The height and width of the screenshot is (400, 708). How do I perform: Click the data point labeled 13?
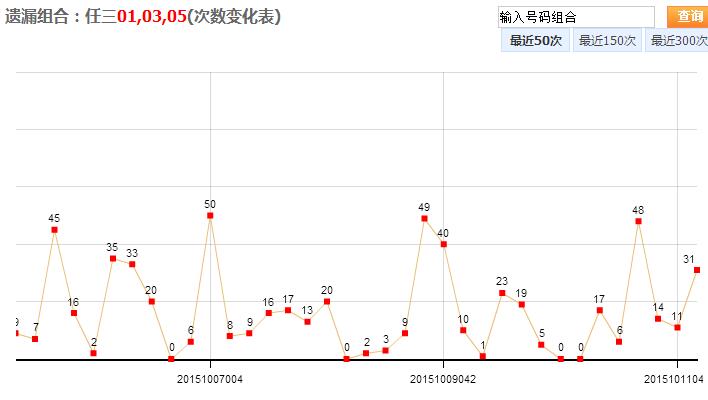point(307,322)
